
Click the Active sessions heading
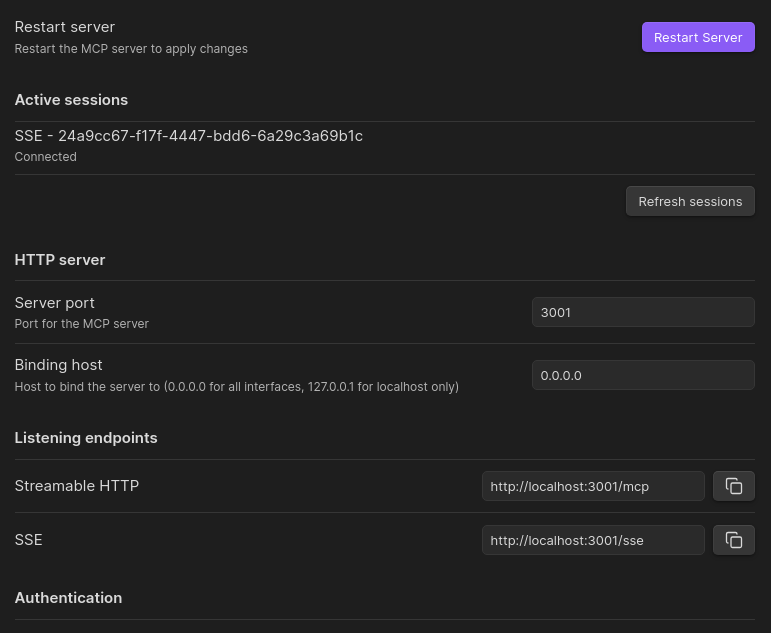(x=71, y=100)
